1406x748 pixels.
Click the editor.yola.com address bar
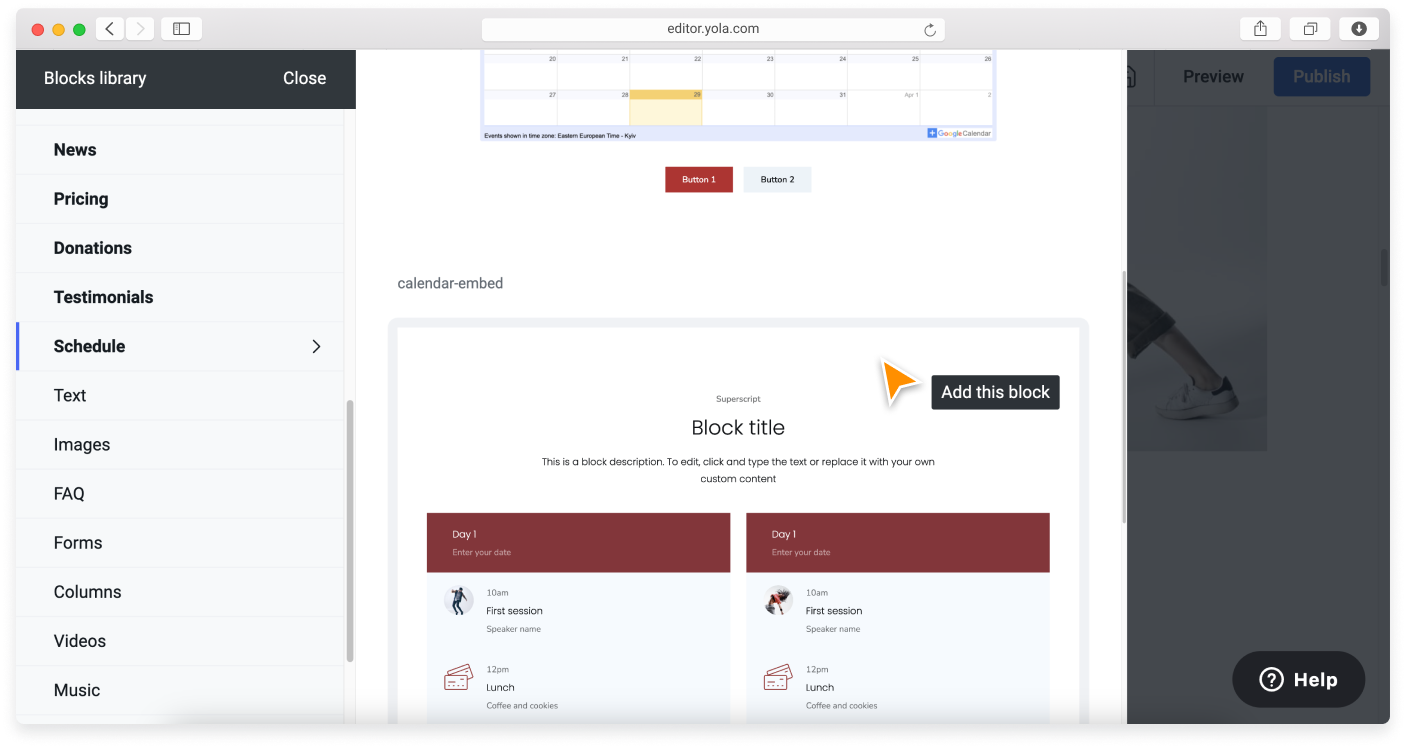712,29
